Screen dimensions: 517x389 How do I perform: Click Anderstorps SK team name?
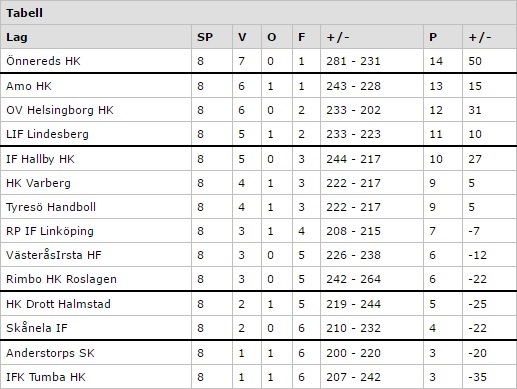tap(50, 353)
